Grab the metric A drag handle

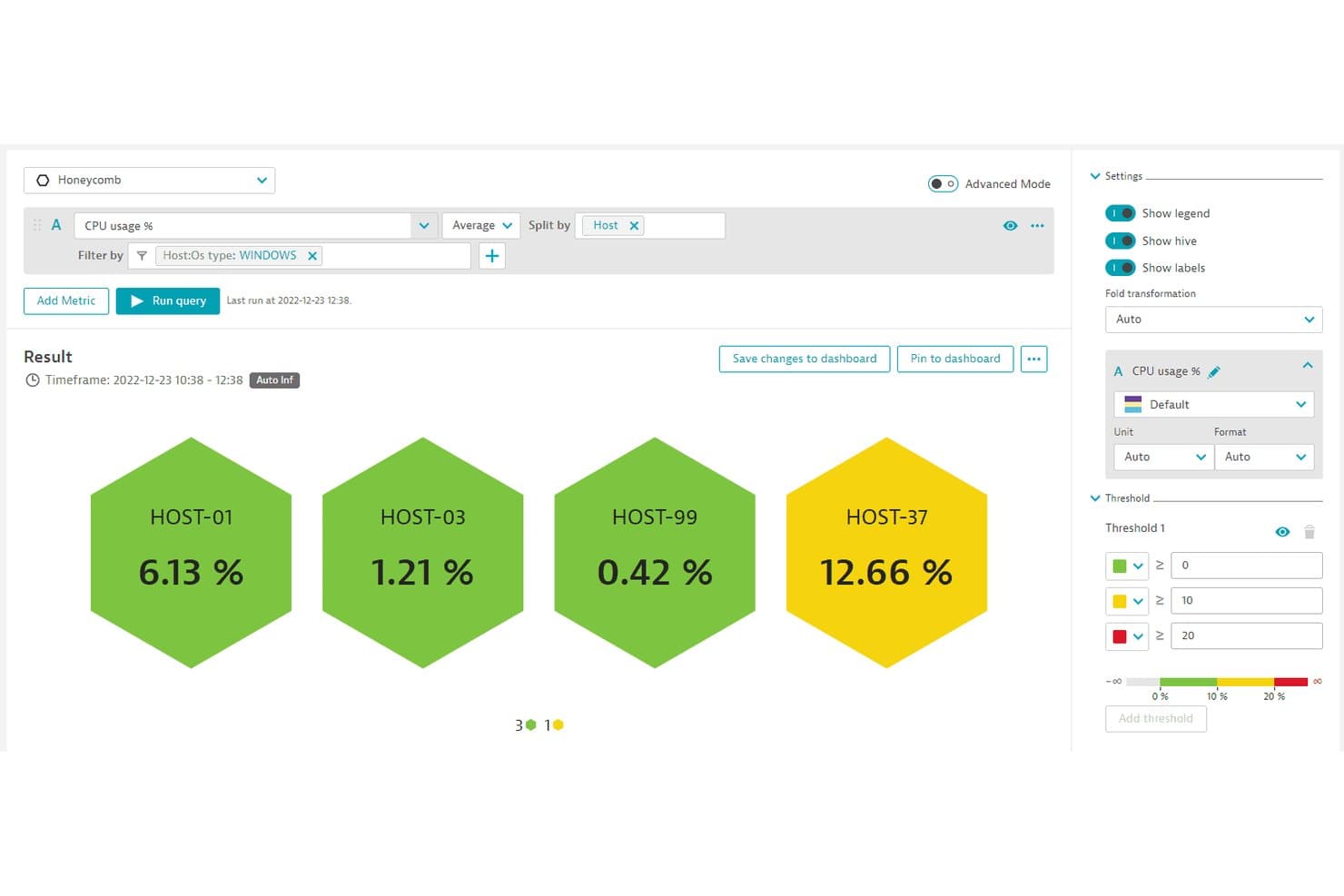tap(37, 225)
